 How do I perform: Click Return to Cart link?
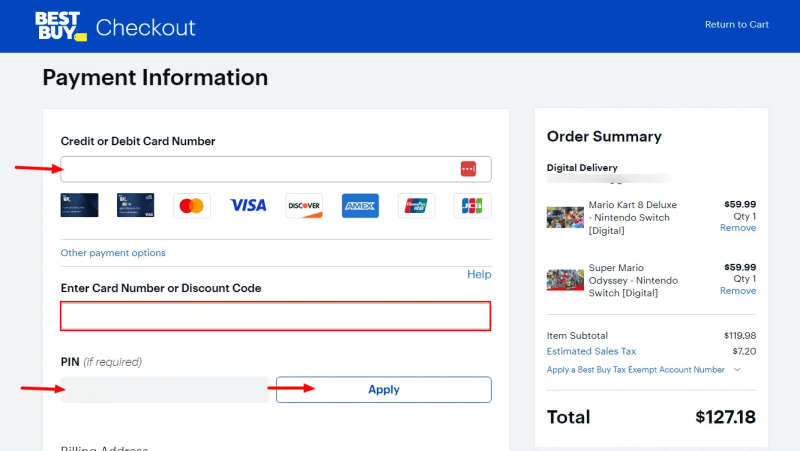[736, 24]
